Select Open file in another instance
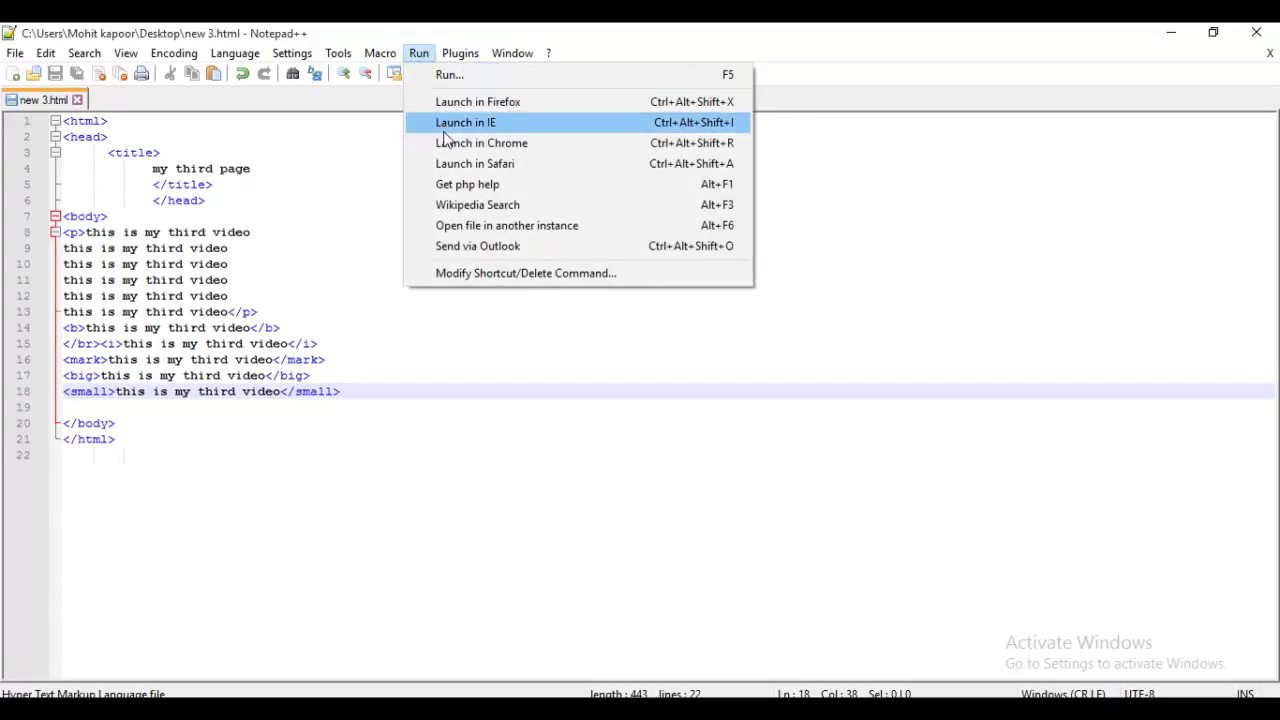The height and width of the screenshot is (720, 1280). 579,226
